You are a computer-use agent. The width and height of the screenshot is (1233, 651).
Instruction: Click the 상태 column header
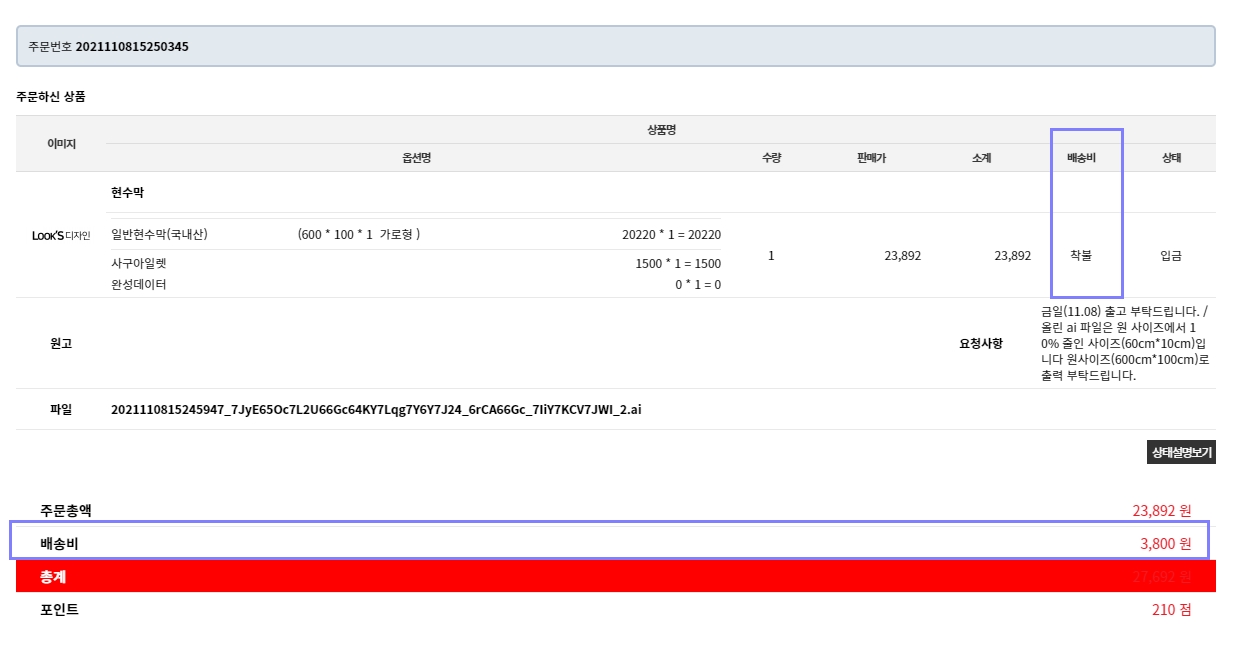pyautogui.click(x=1171, y=158)
